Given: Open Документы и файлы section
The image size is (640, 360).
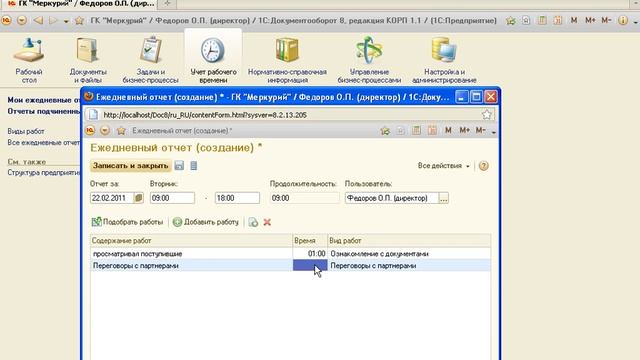Looking at the screenshot, I should pos(88,60).
